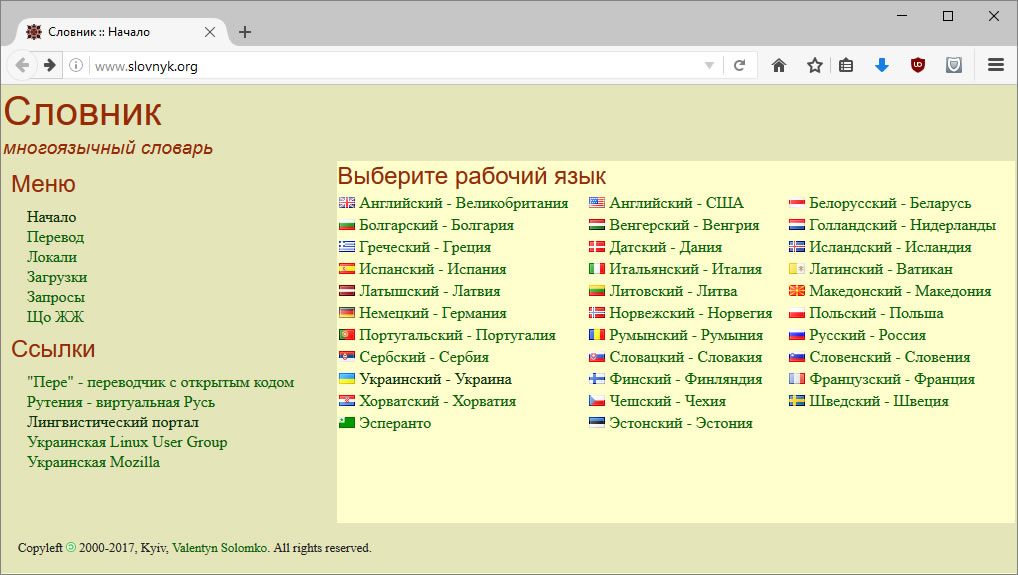This screenshot has width=1018, height=575.
Task: Open a new tab with plus button
Action: pos(245,32)
